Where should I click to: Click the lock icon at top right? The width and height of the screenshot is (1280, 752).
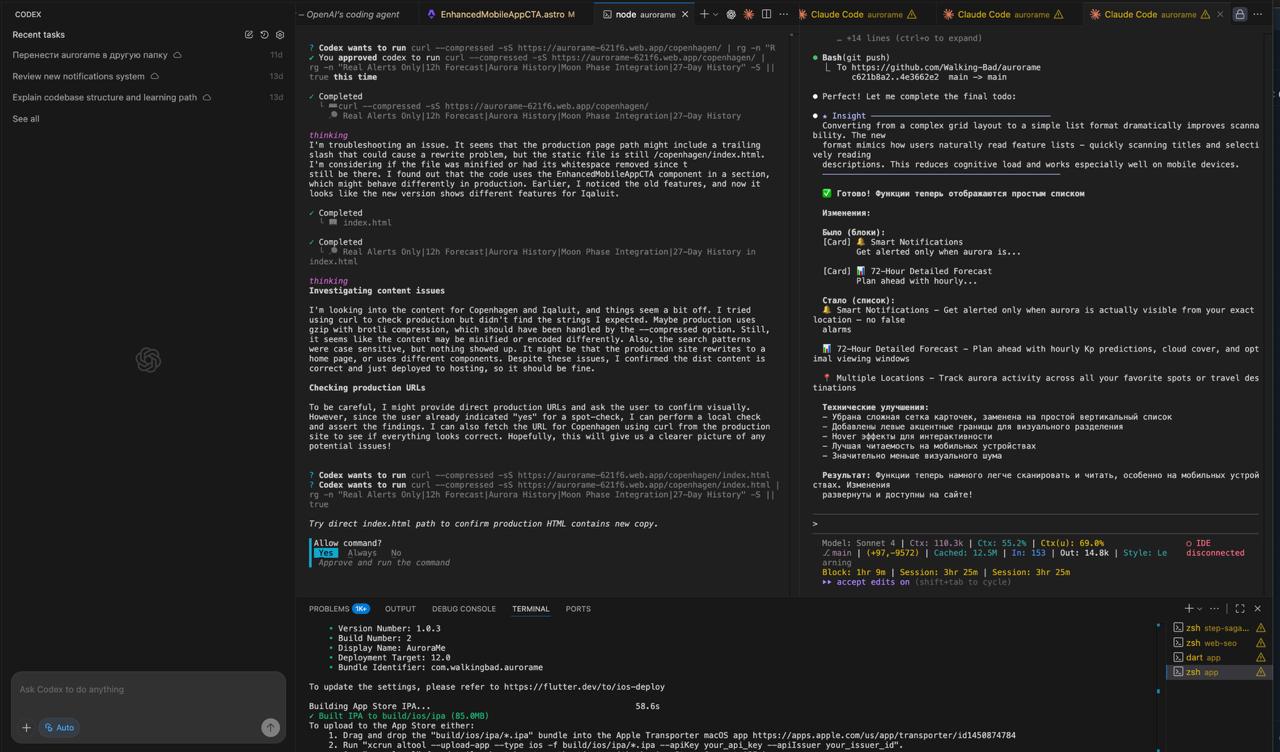(1240, 14)
